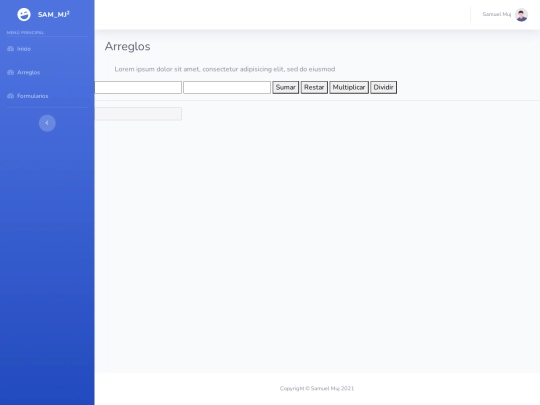Click the MENÚ PRINCIPAL sidebar heading
Screen dimensions: 540x405
click(x=25, y=33)
